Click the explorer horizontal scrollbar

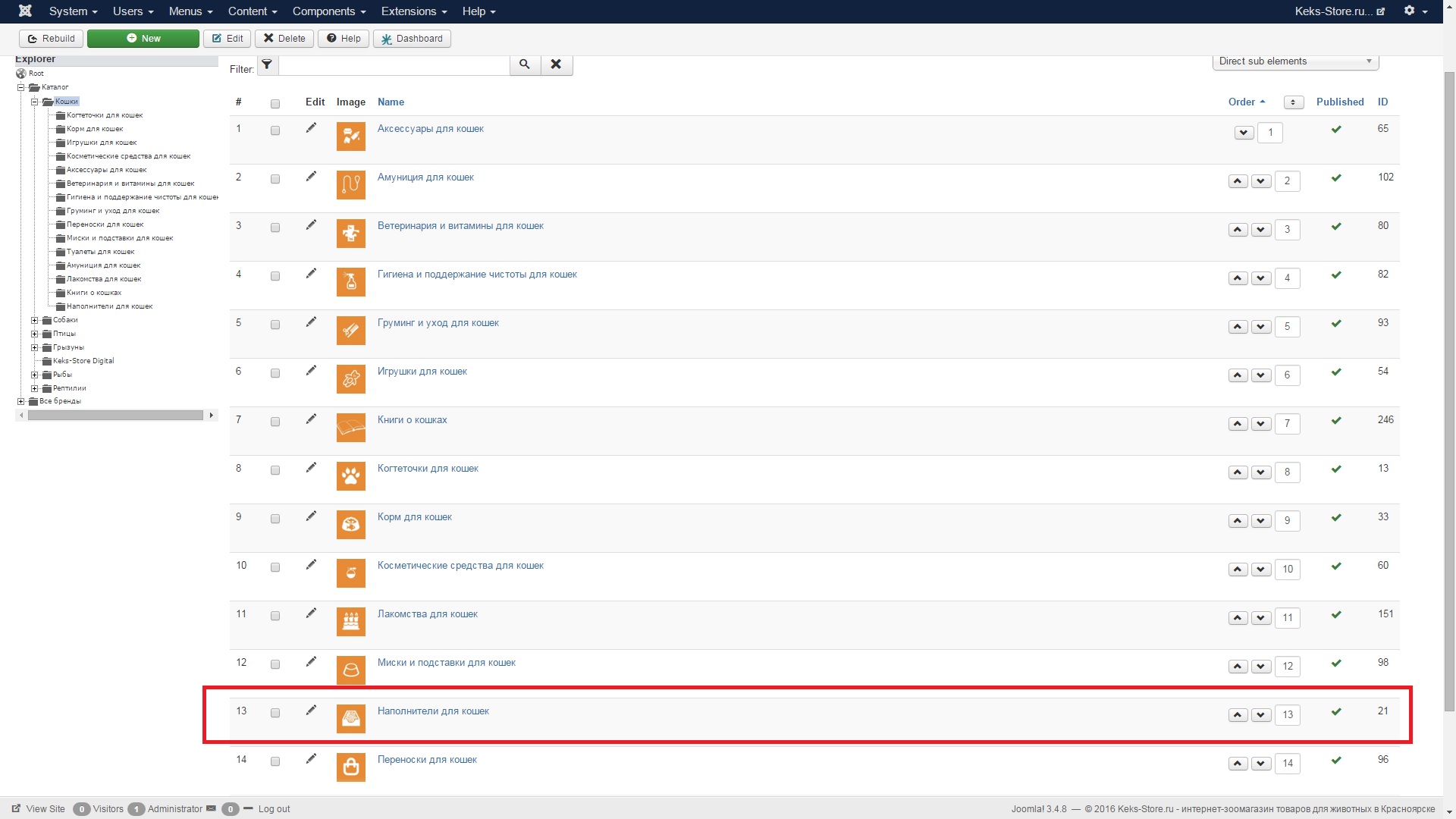pos(115,416)
